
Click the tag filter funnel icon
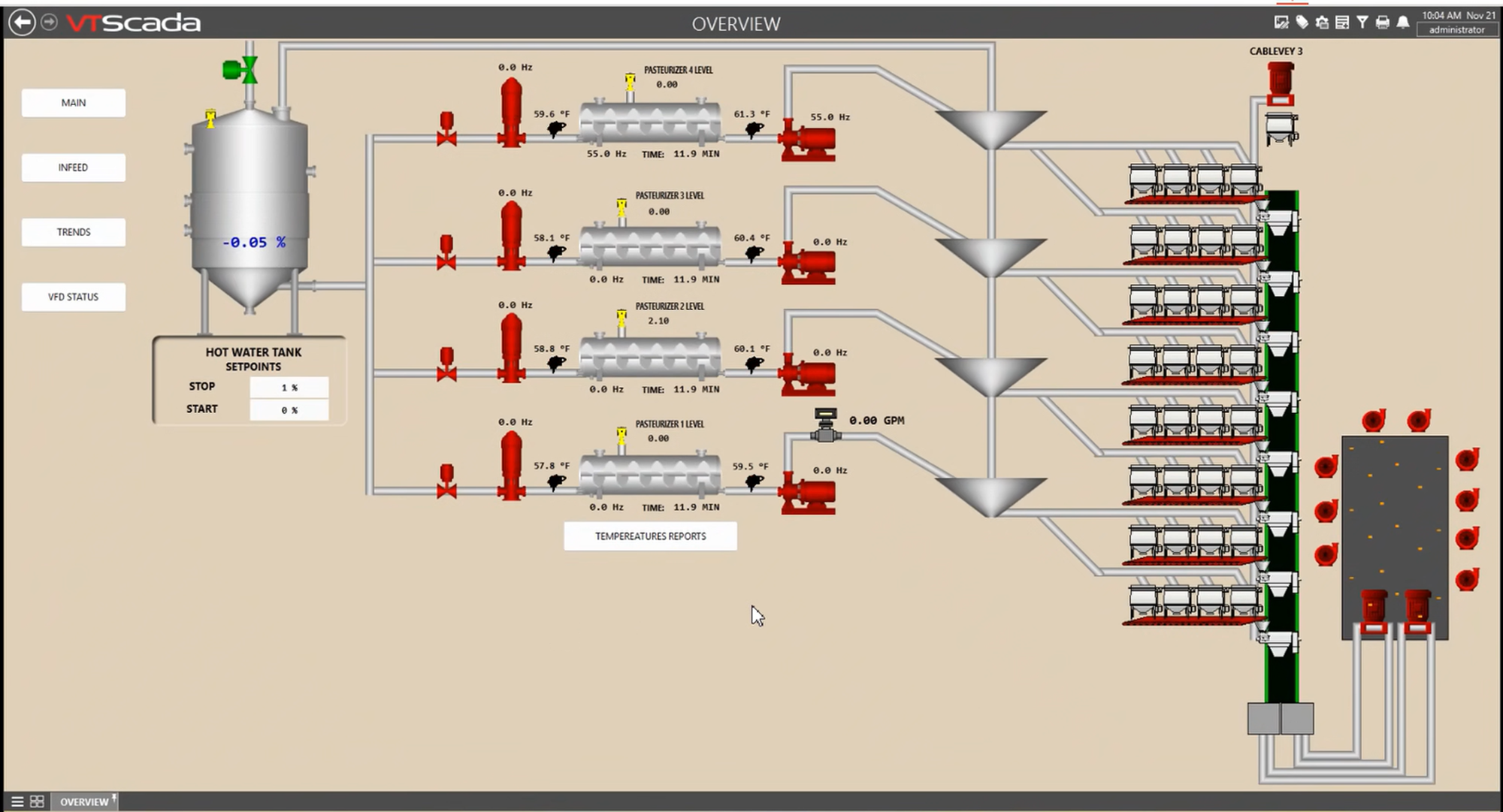coord(1362,23)
